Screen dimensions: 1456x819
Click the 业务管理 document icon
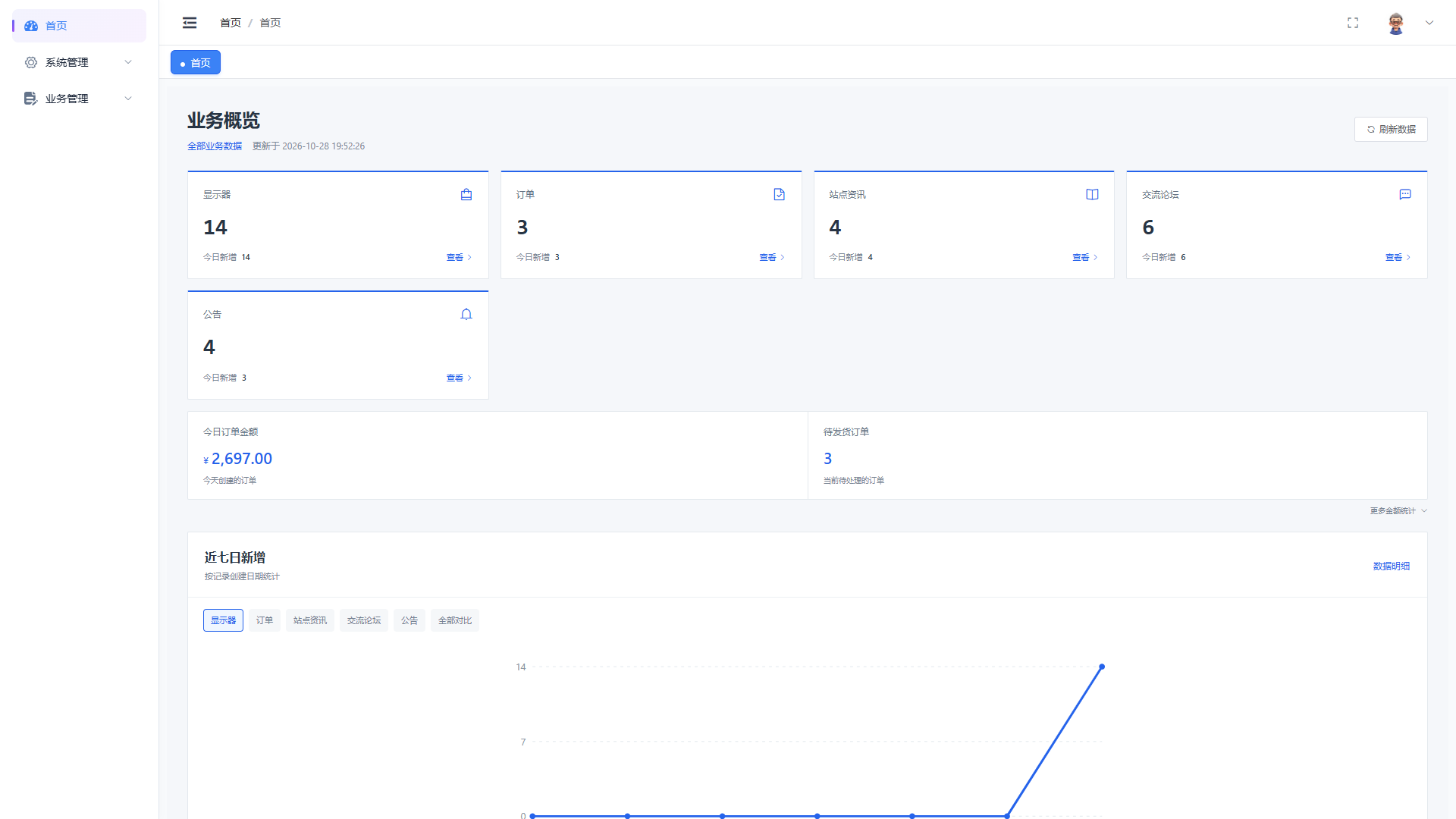31,99
